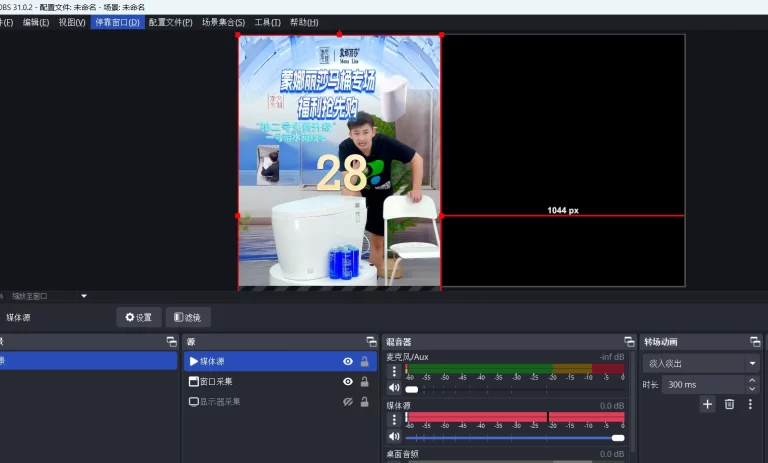768x463 pixels.
Task: Open the 设置 properties gear button
Action: coord(138,317)
